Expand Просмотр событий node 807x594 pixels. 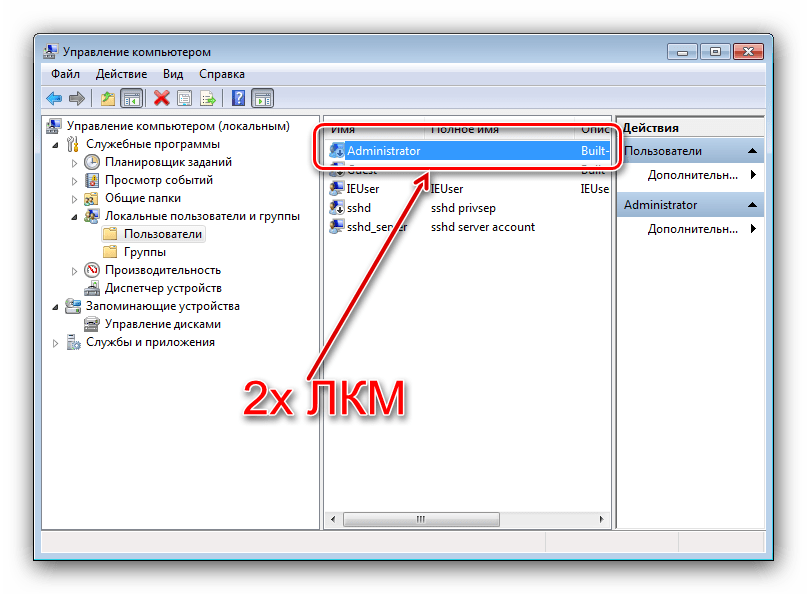[x=75, y=181]
